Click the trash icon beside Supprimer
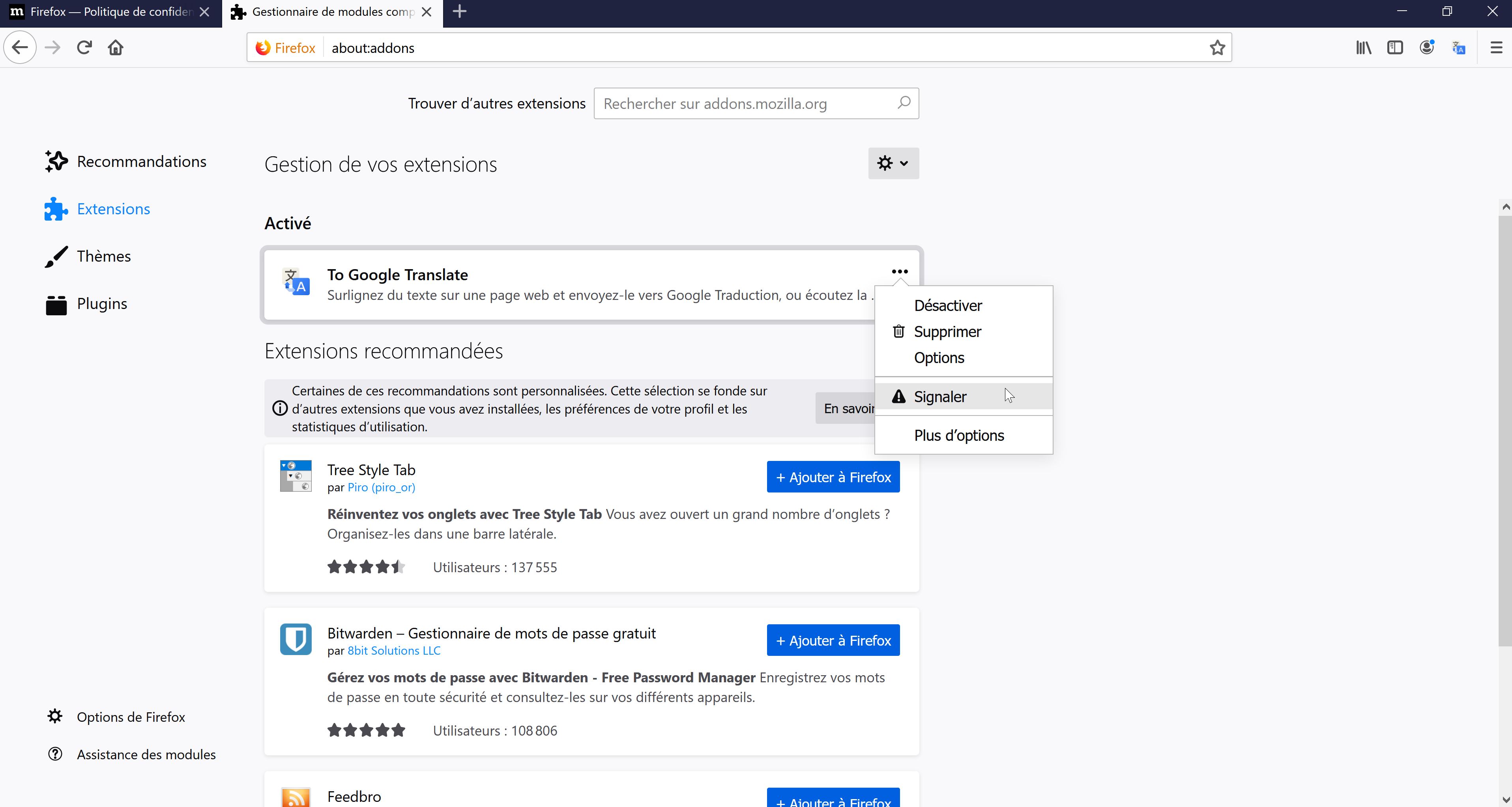This screenshot has width=1512, height=807. (x=898, y=331)
